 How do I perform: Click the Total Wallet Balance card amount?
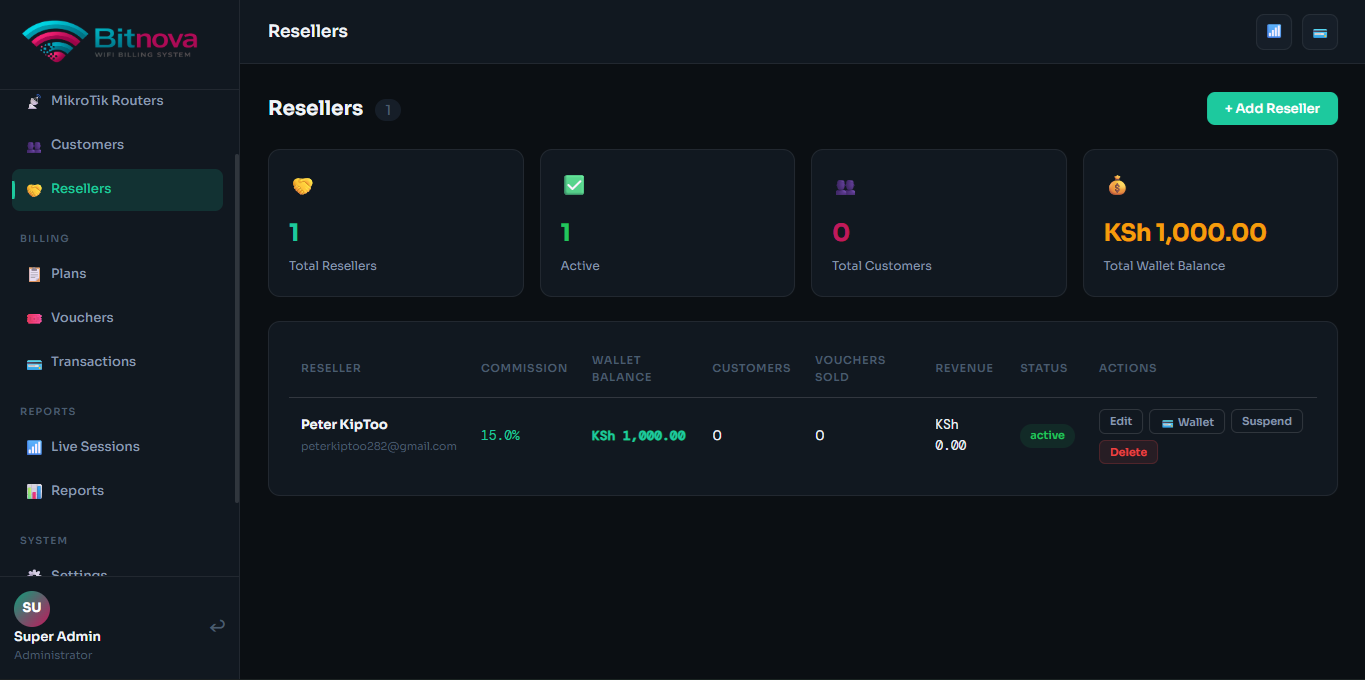click(1185, 233)
